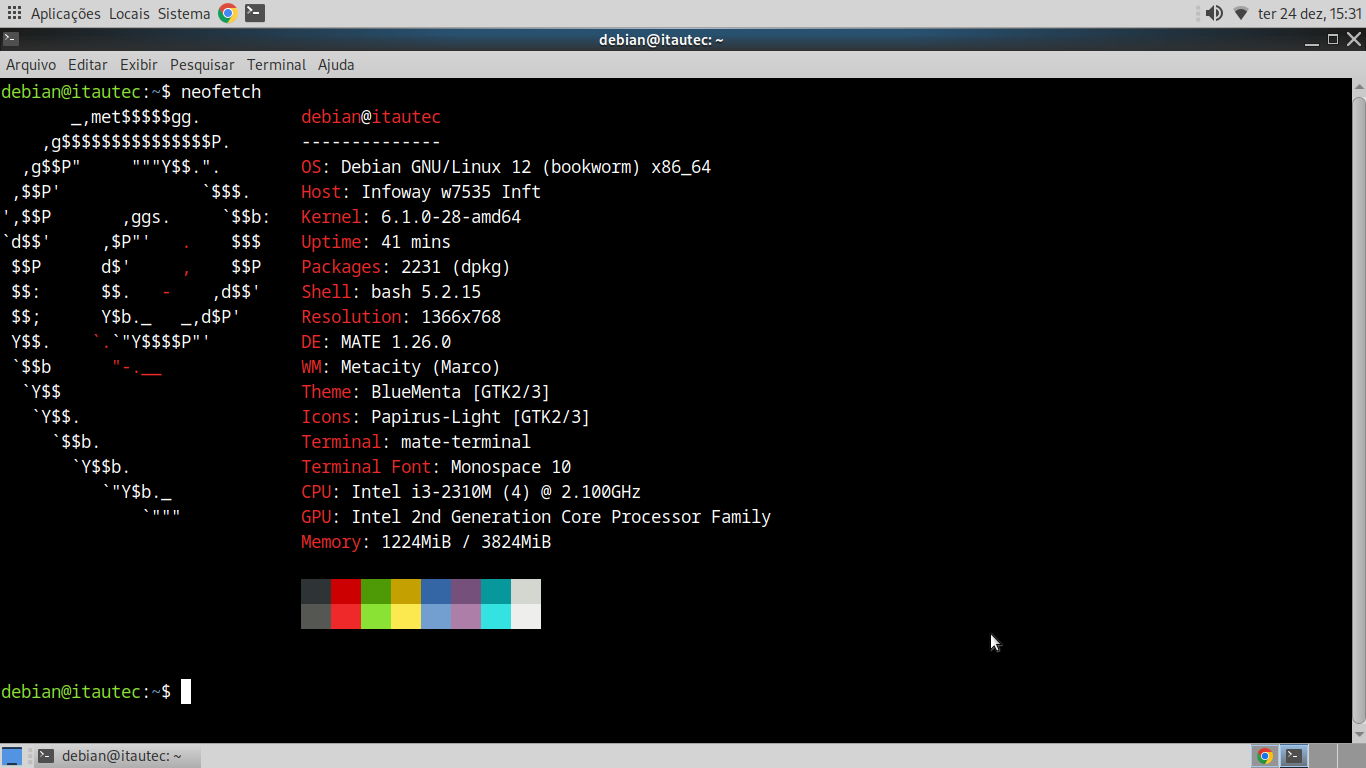
Task: Click the DE MATE 1.26.0 line
Action: (376, 342)
